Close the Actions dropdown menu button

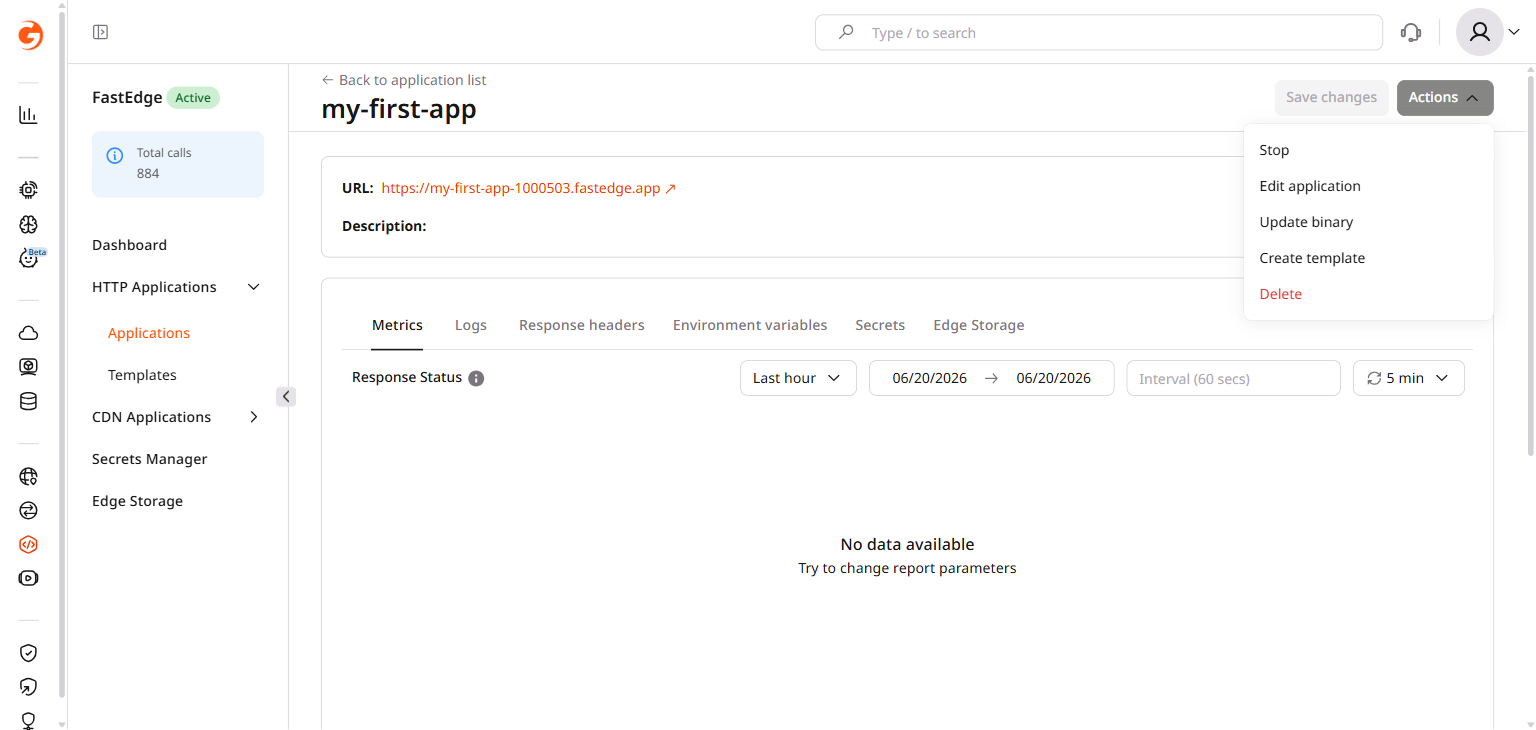coord(1445,97)
